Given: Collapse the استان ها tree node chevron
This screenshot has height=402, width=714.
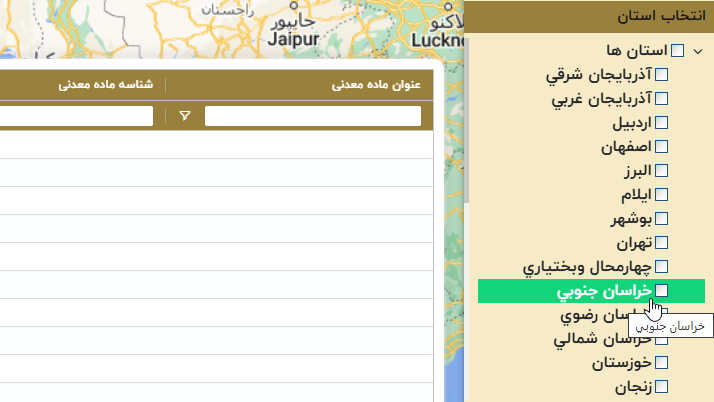Looking at the screenshot, I should 699,51.
